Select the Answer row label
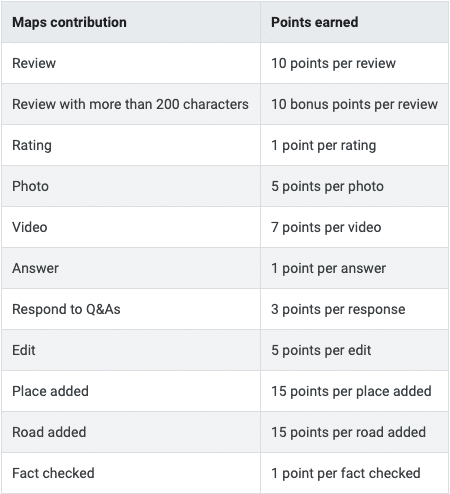This screenshot has height=494, width=450. [35, 268]
